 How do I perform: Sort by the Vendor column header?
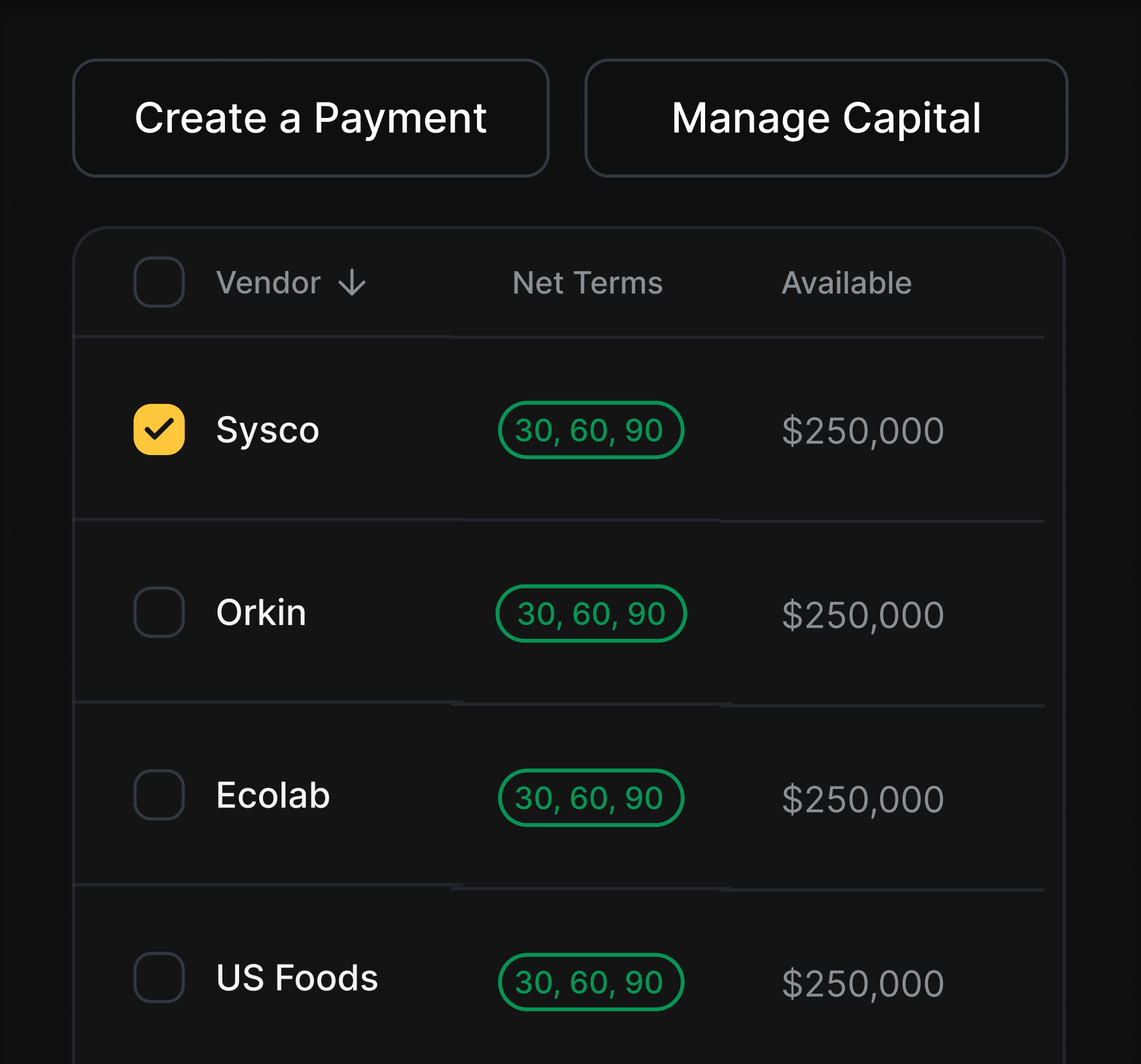[x=269, y=283]
